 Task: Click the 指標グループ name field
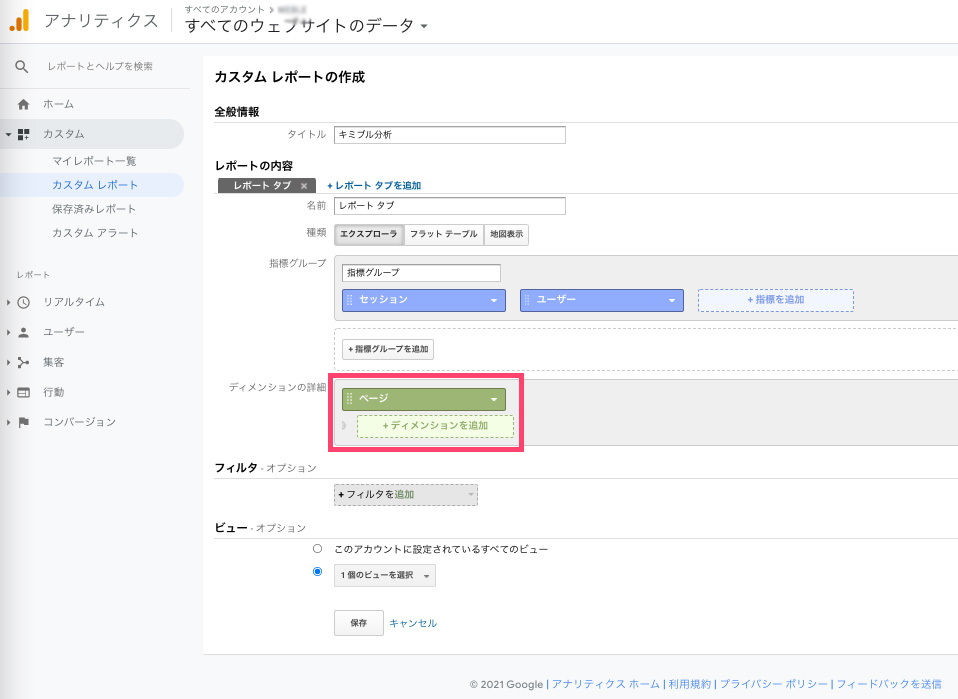(421, 273)
